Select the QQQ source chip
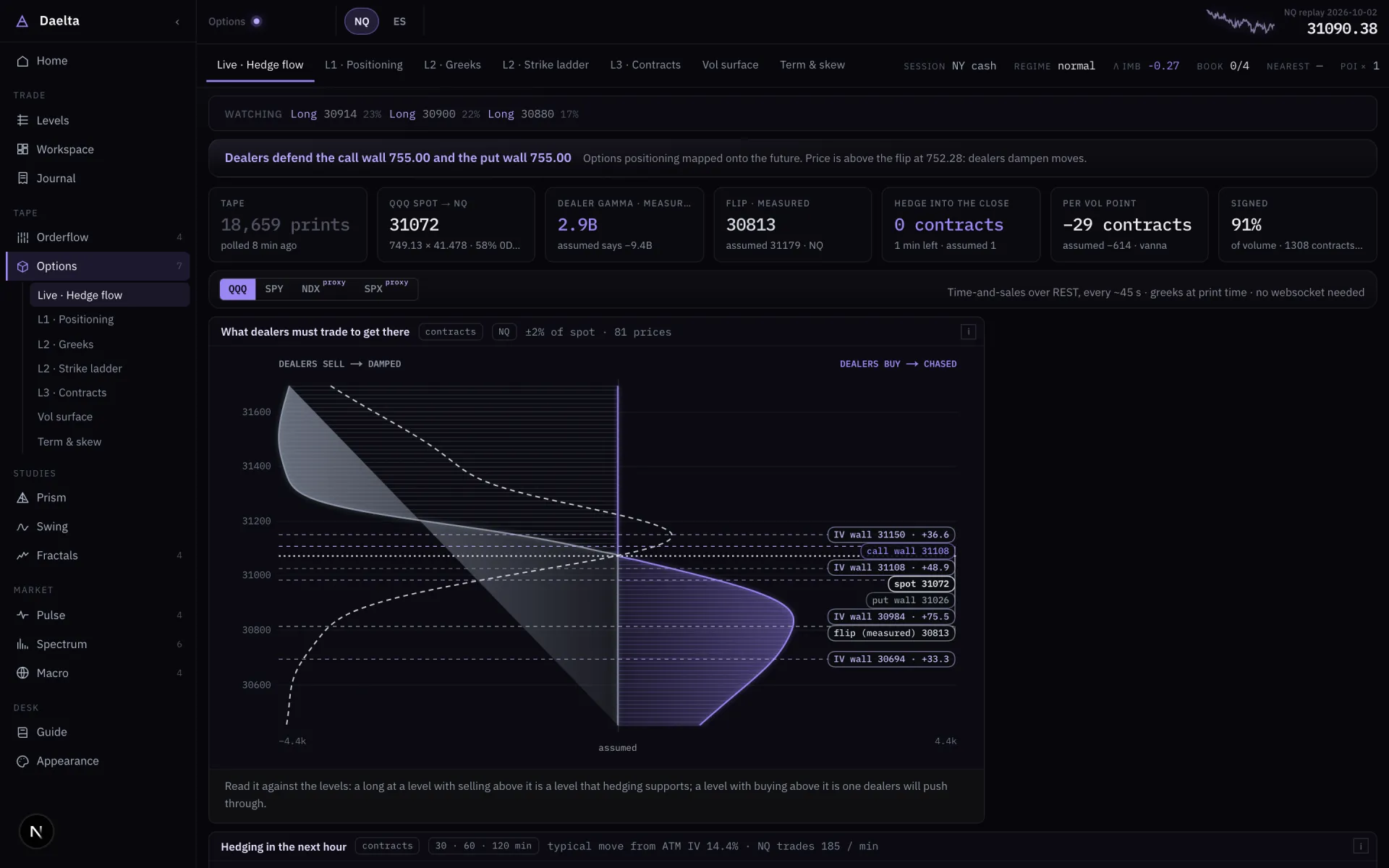This screenshot has height=868, width=1389. 237,289
